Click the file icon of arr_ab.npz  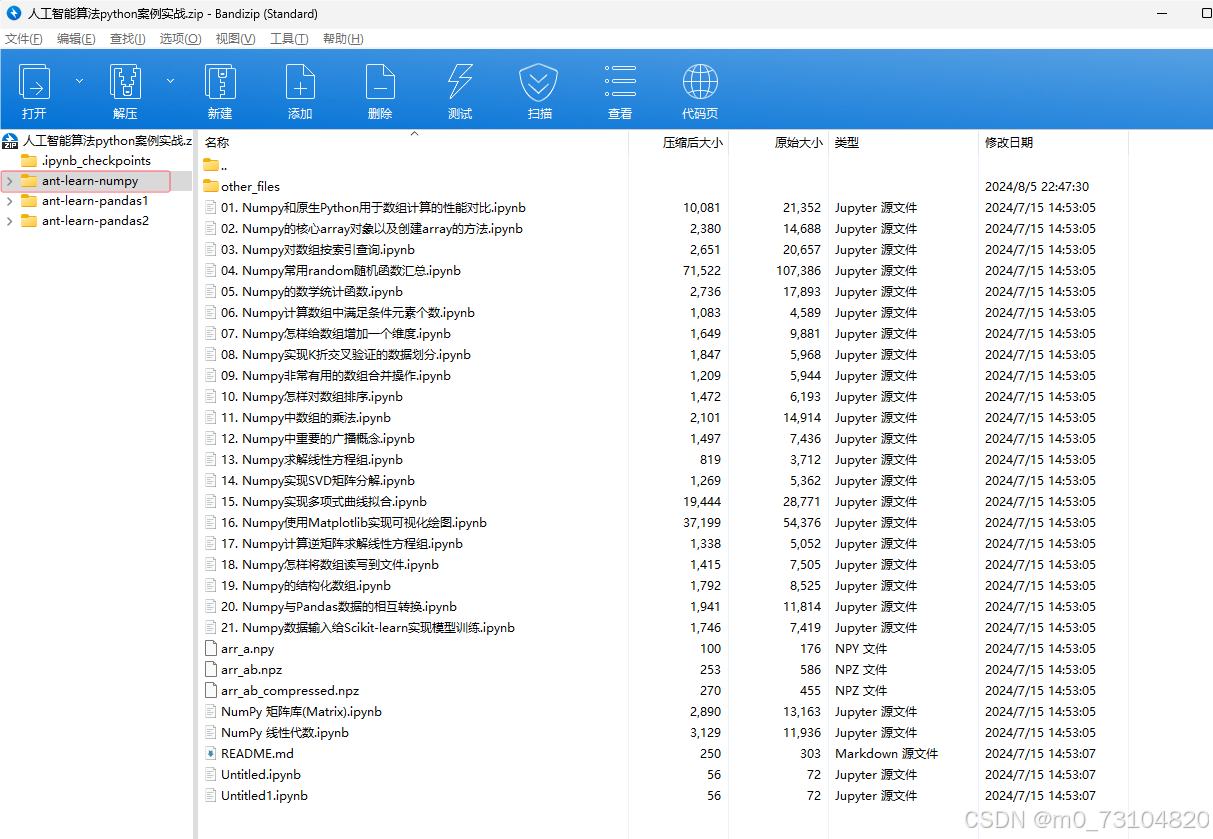coord(210,670)
